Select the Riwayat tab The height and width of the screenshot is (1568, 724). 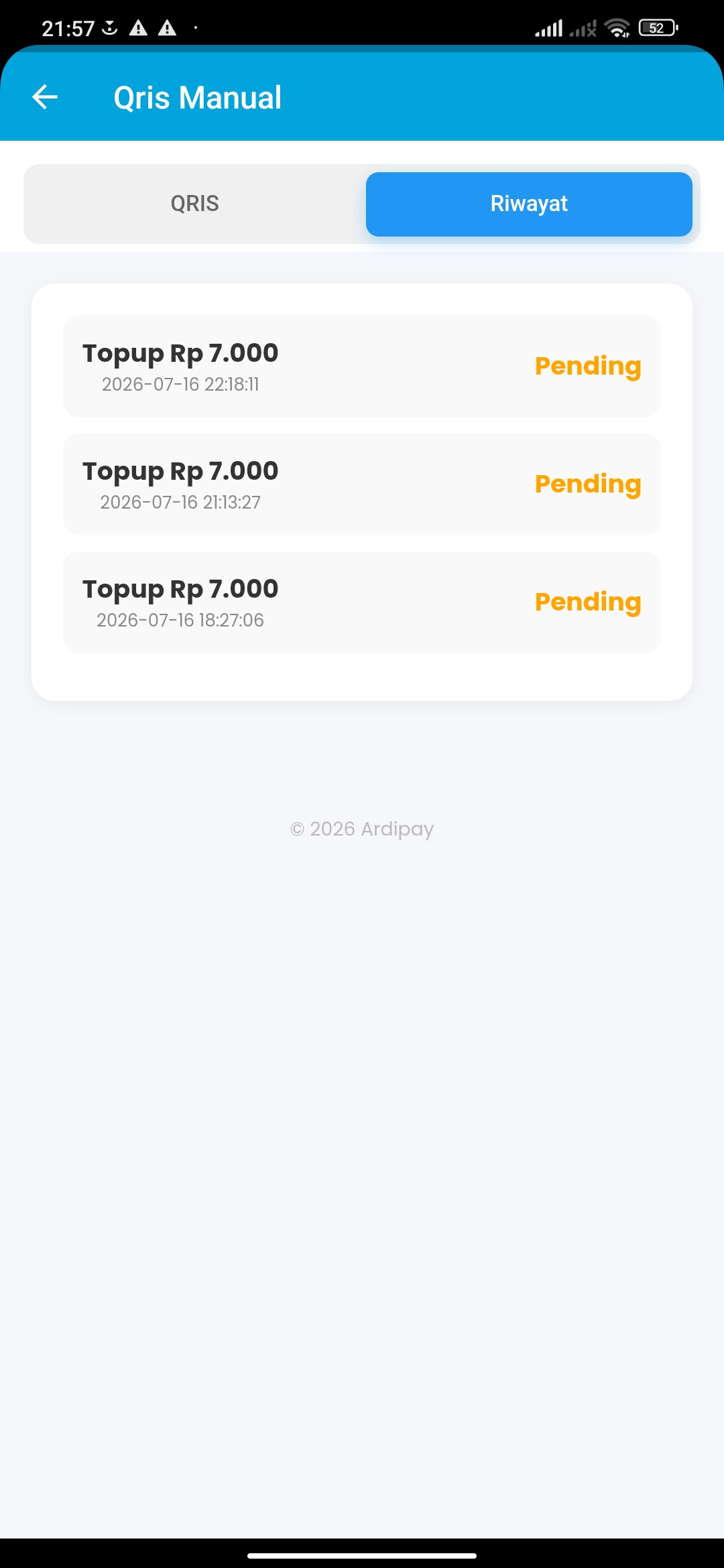529,204
